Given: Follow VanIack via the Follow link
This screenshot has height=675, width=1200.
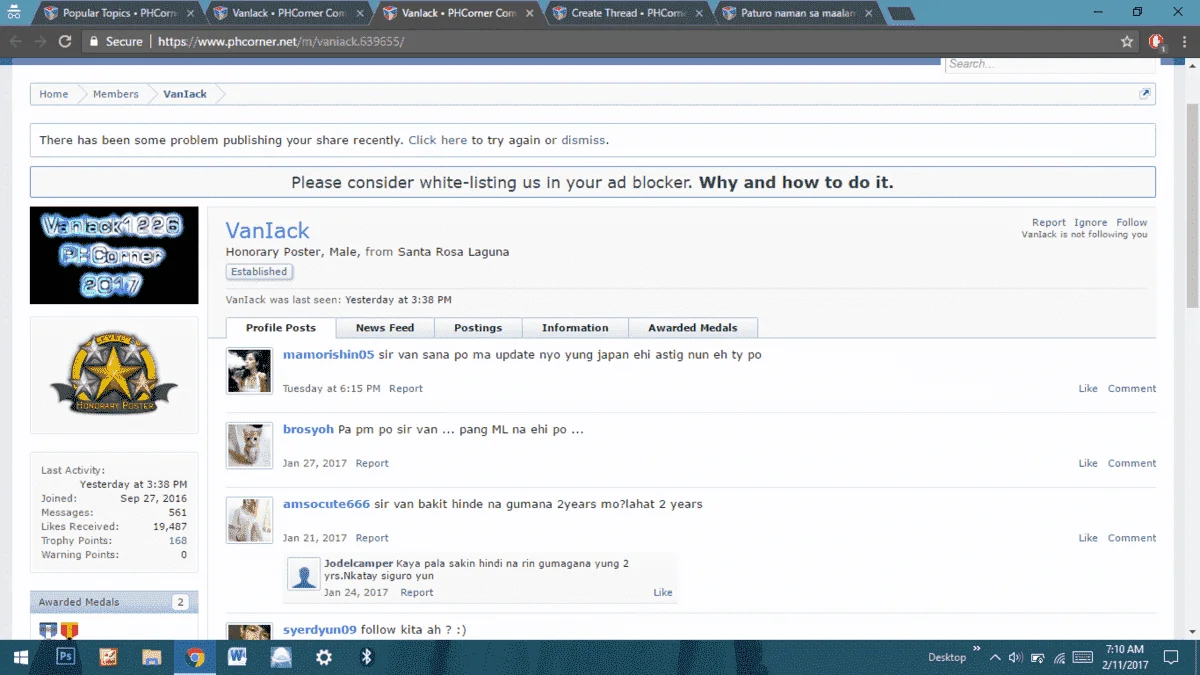Looking at the screenshot, I should pyautogui.click(x=1132, y=223).
